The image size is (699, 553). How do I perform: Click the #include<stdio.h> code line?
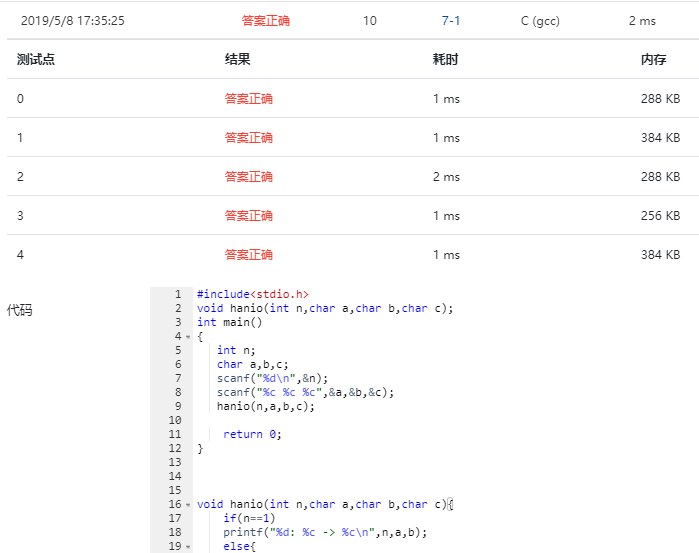tap(253, 294)
